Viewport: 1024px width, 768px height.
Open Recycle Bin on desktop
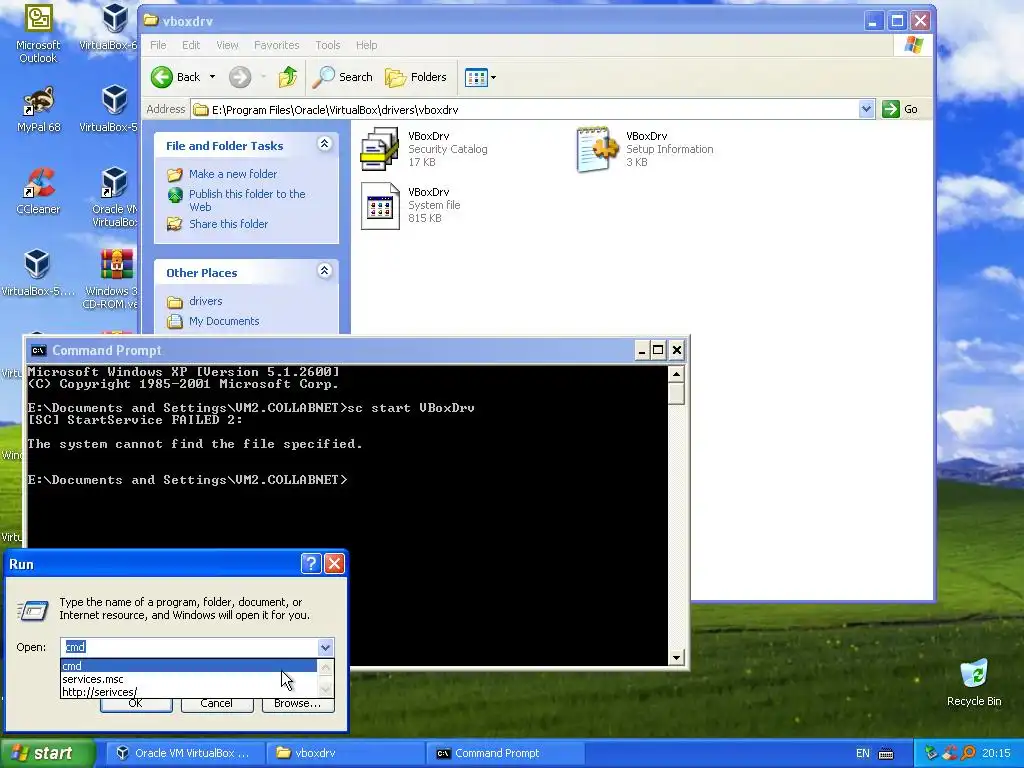(x=974, y=682)
